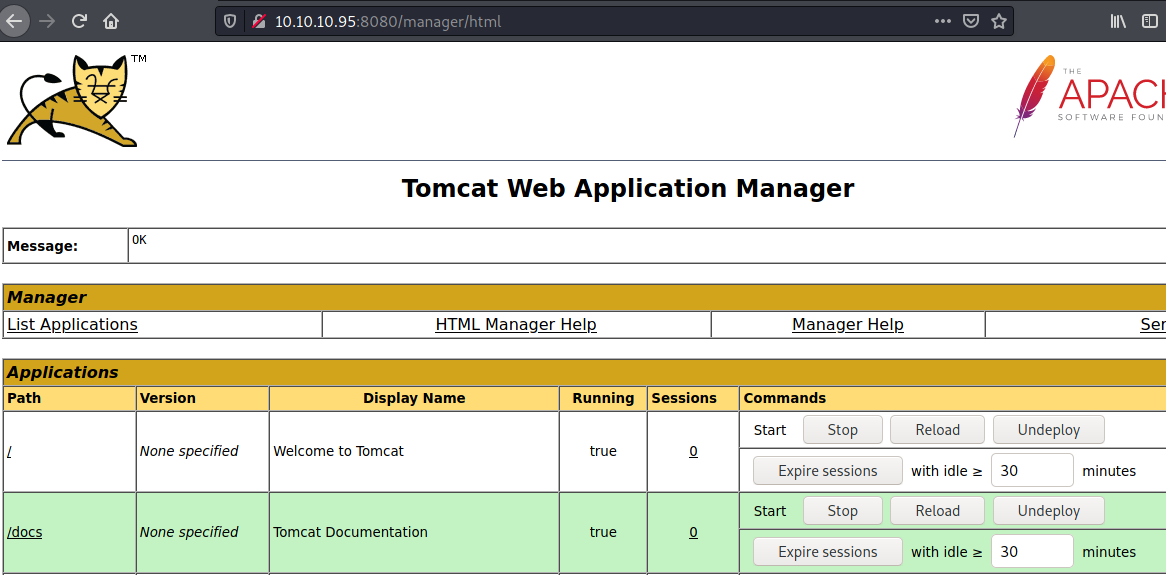Click None specified in the /docs row

pos(189,532)
